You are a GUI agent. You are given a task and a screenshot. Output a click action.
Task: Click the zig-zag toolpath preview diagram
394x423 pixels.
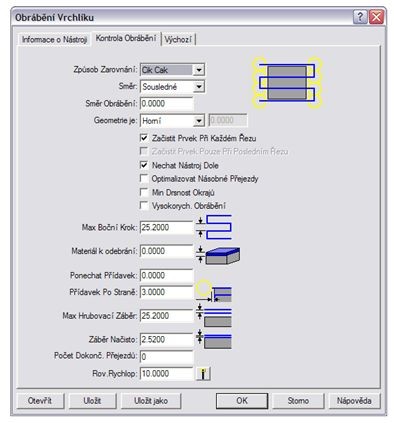tap(287, 82)
